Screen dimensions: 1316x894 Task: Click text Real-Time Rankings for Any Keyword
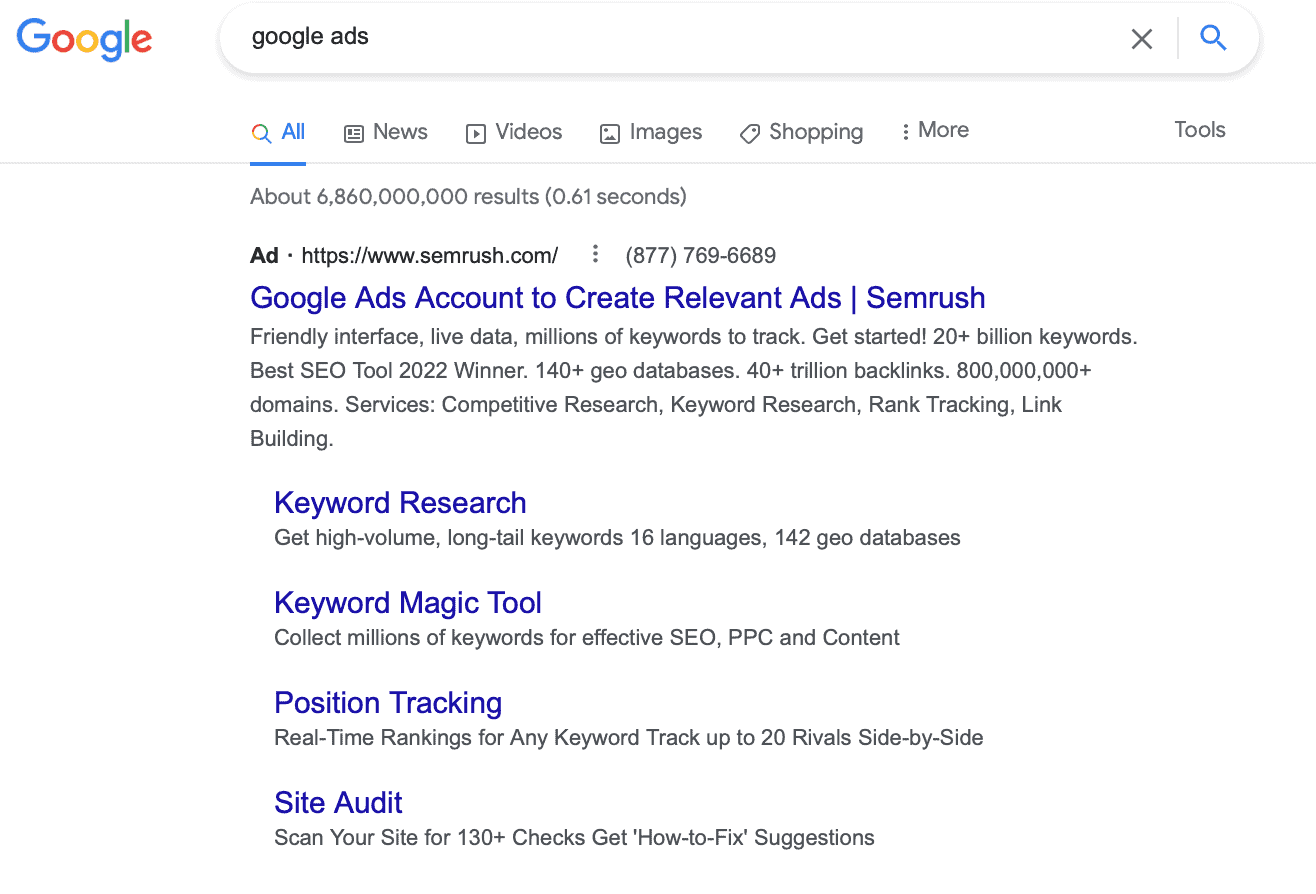(629, 738)
